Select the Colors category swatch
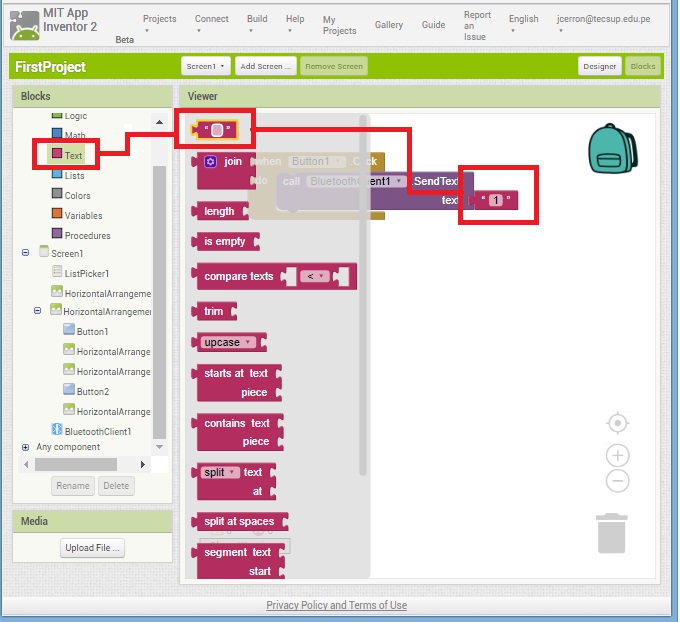Screen dimensions: 680x622 coord(57,193)
